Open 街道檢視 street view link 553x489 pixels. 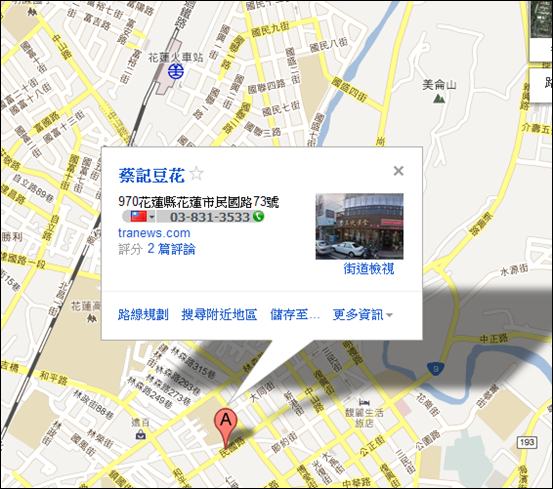(369, 269)
